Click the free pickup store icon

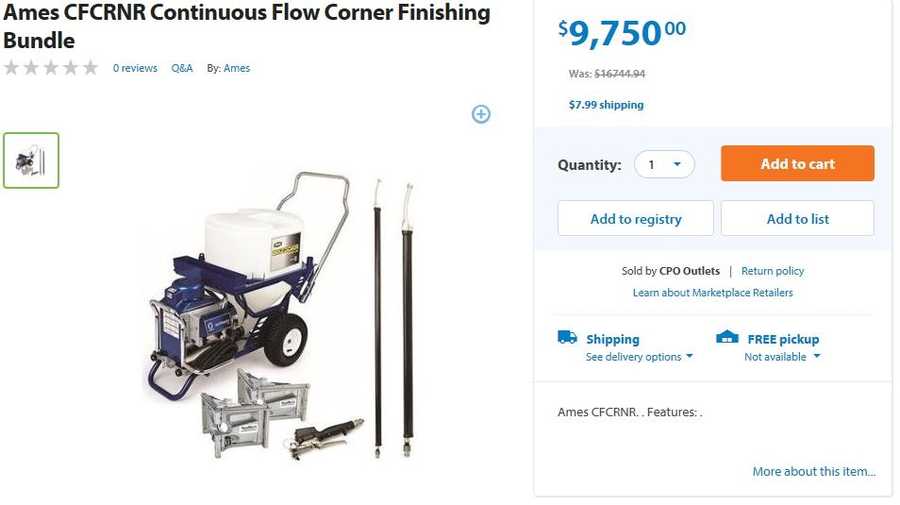pos(727,338)
